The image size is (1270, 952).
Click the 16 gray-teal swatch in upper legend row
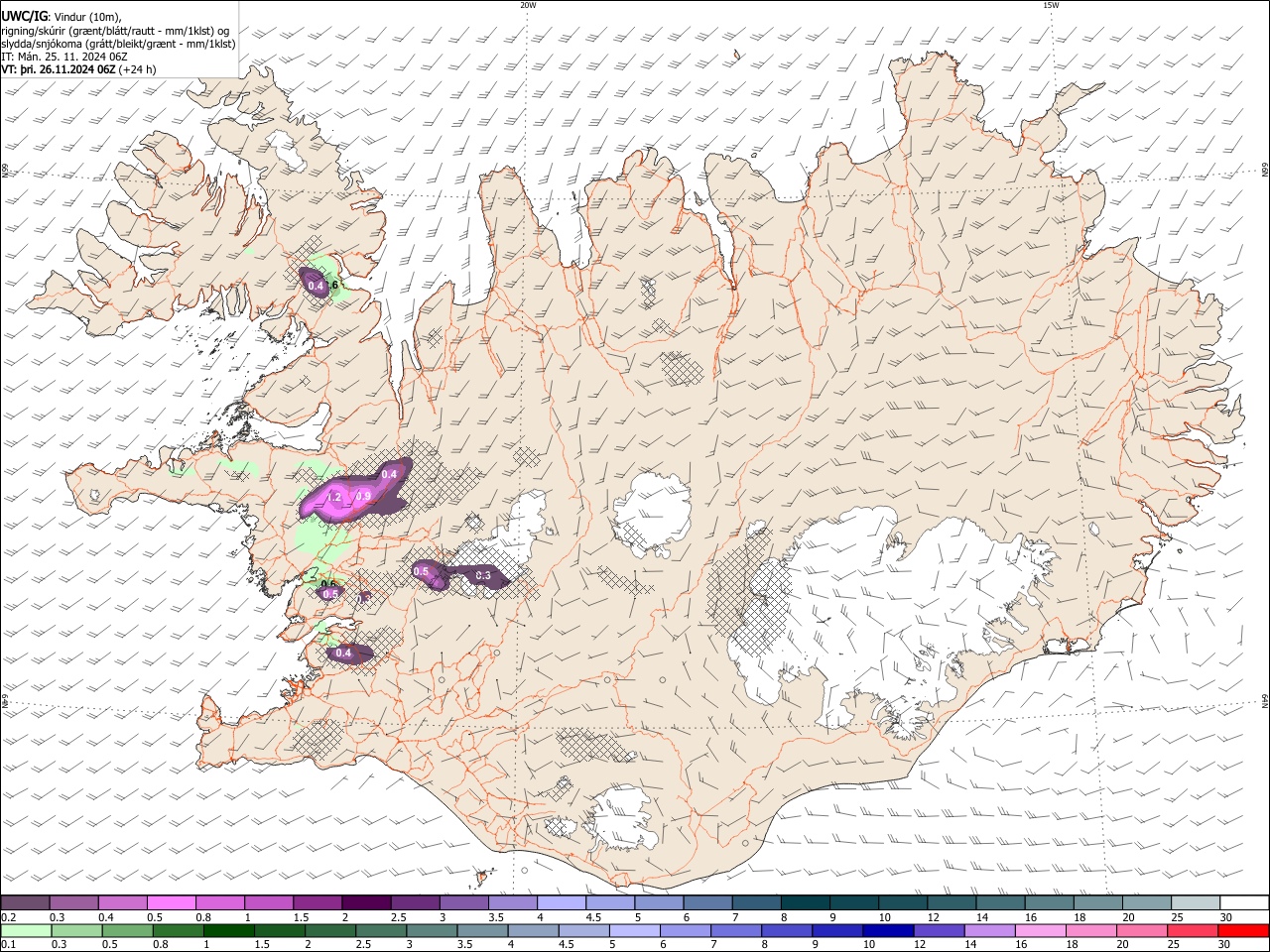tap(1049, 902)
